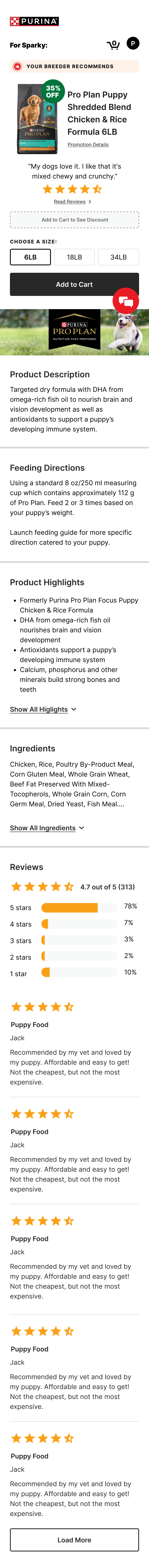Viewport: 149px width, 1568px height.
Task: Open Promotion Details link
Action: pos(88,145)
